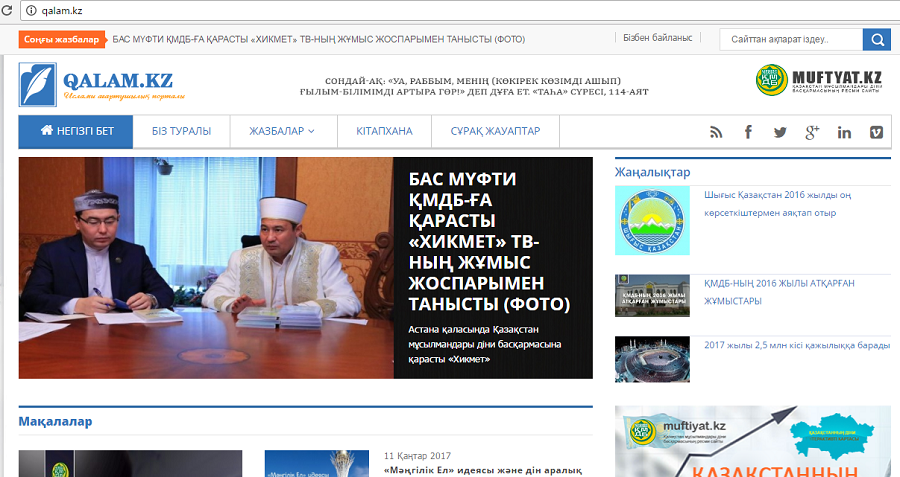Open the RSS feed icon
This screenshot has height=477, width=900.
point(716,133)
